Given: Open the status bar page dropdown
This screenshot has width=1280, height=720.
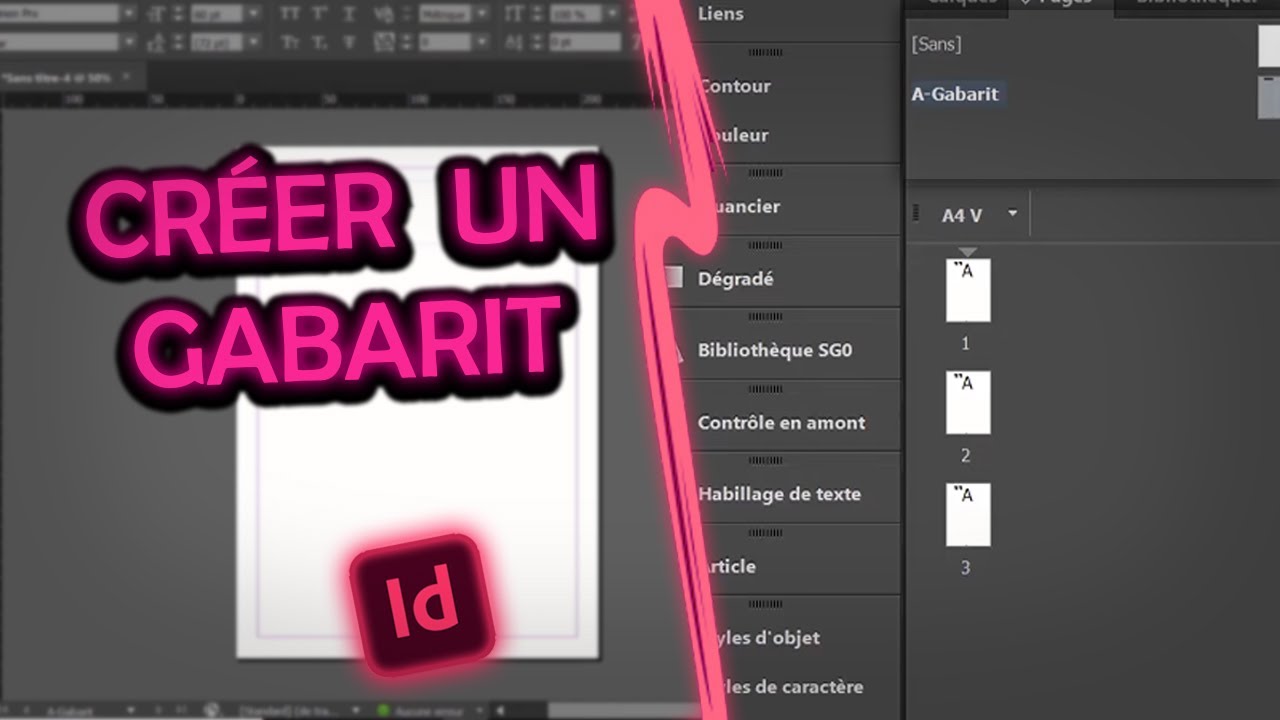Looking at the screenshot, I should pos(131,711).
